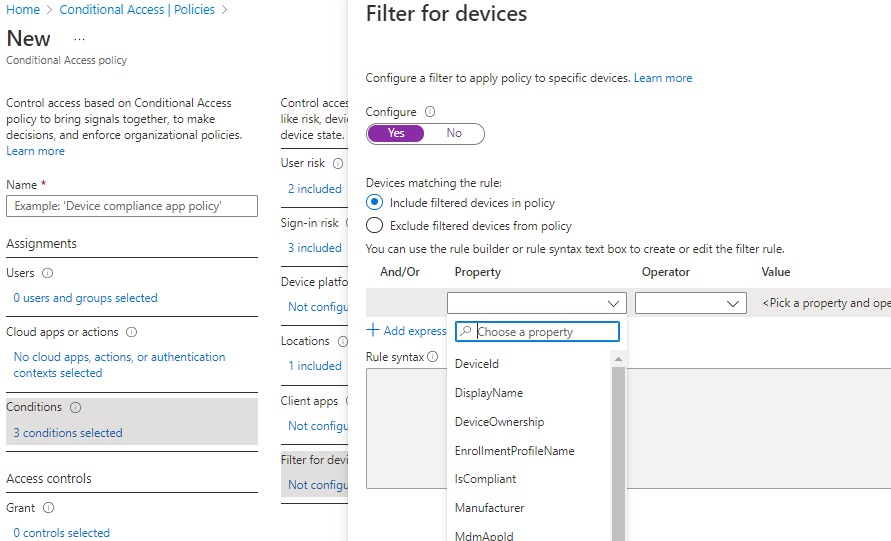Select IsCompliant in the property list
Image resolution: width=891 pixels, height=541 pixels.
(485, 479)
